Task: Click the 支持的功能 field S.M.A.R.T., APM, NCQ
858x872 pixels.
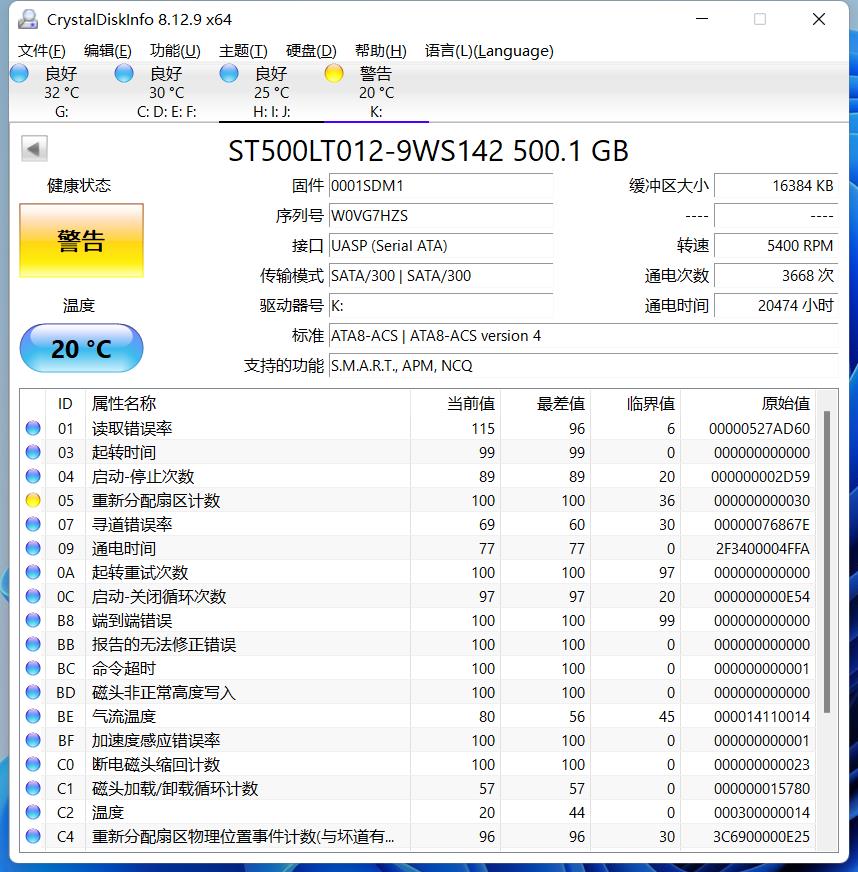Action: pyautogui.click(x=583, y=366)
